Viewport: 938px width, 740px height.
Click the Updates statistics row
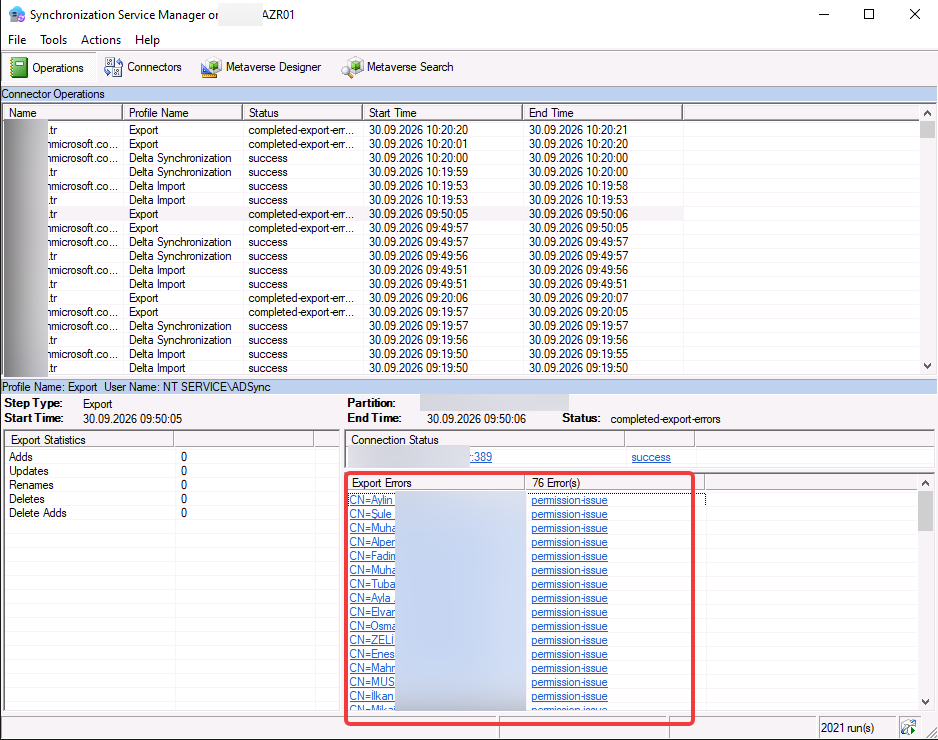pyautogui.click(x=171, y=471)
